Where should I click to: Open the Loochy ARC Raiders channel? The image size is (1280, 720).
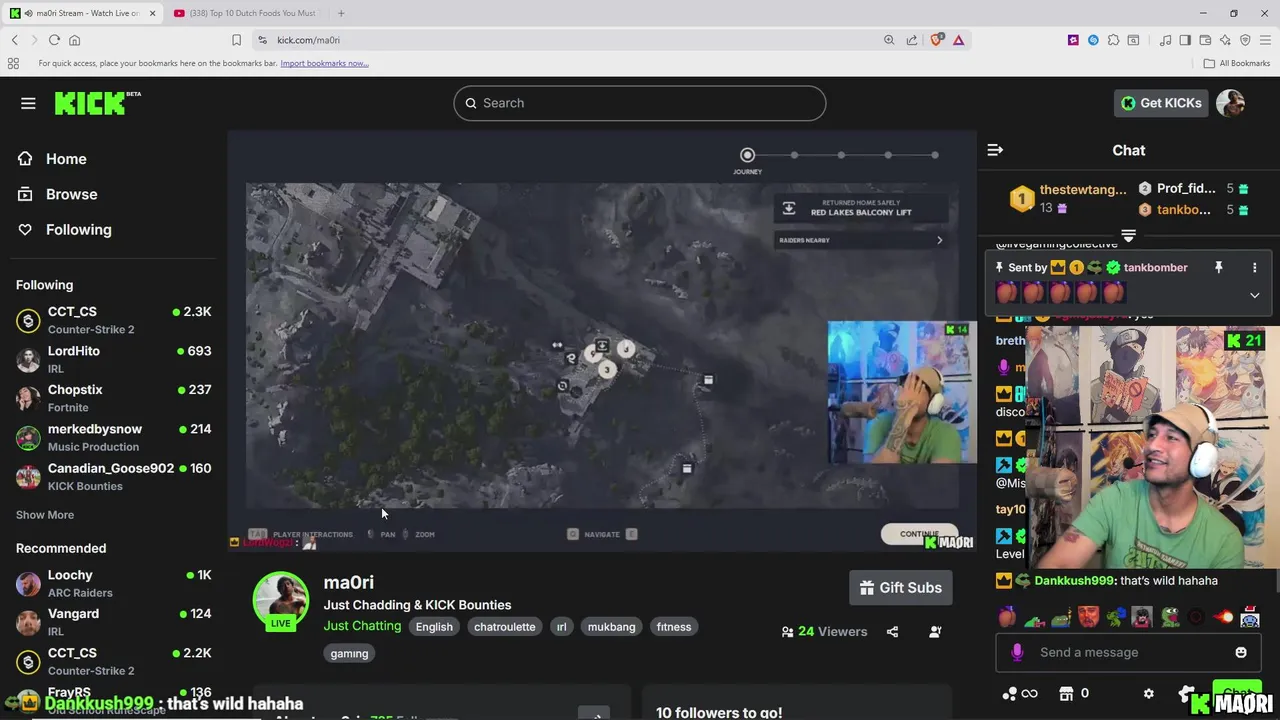113,583
